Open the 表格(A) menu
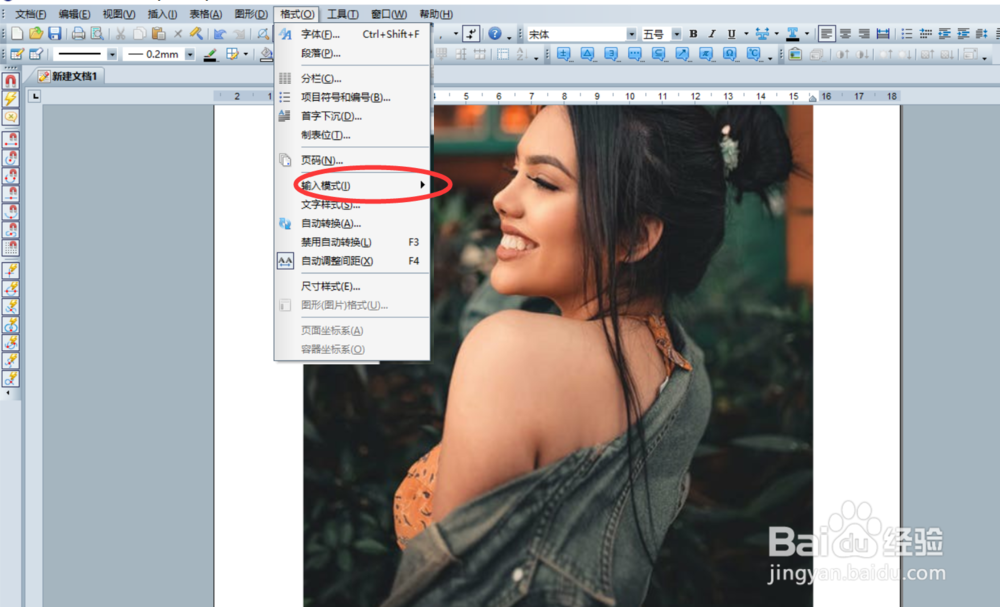The image size is (1000, 607). pos(205,14)
